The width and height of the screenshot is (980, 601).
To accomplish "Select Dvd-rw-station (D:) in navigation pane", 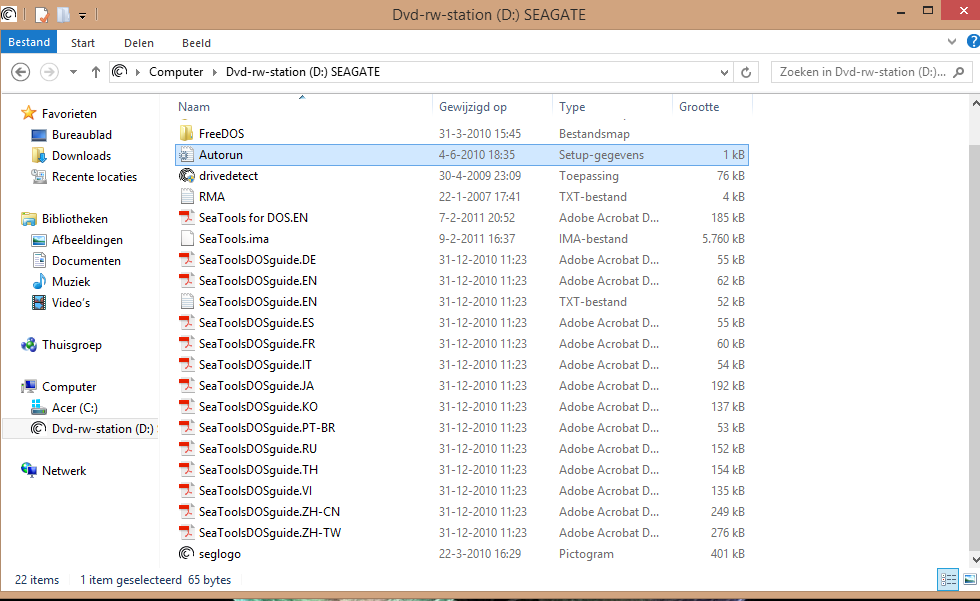I will [x=102, y=429].
